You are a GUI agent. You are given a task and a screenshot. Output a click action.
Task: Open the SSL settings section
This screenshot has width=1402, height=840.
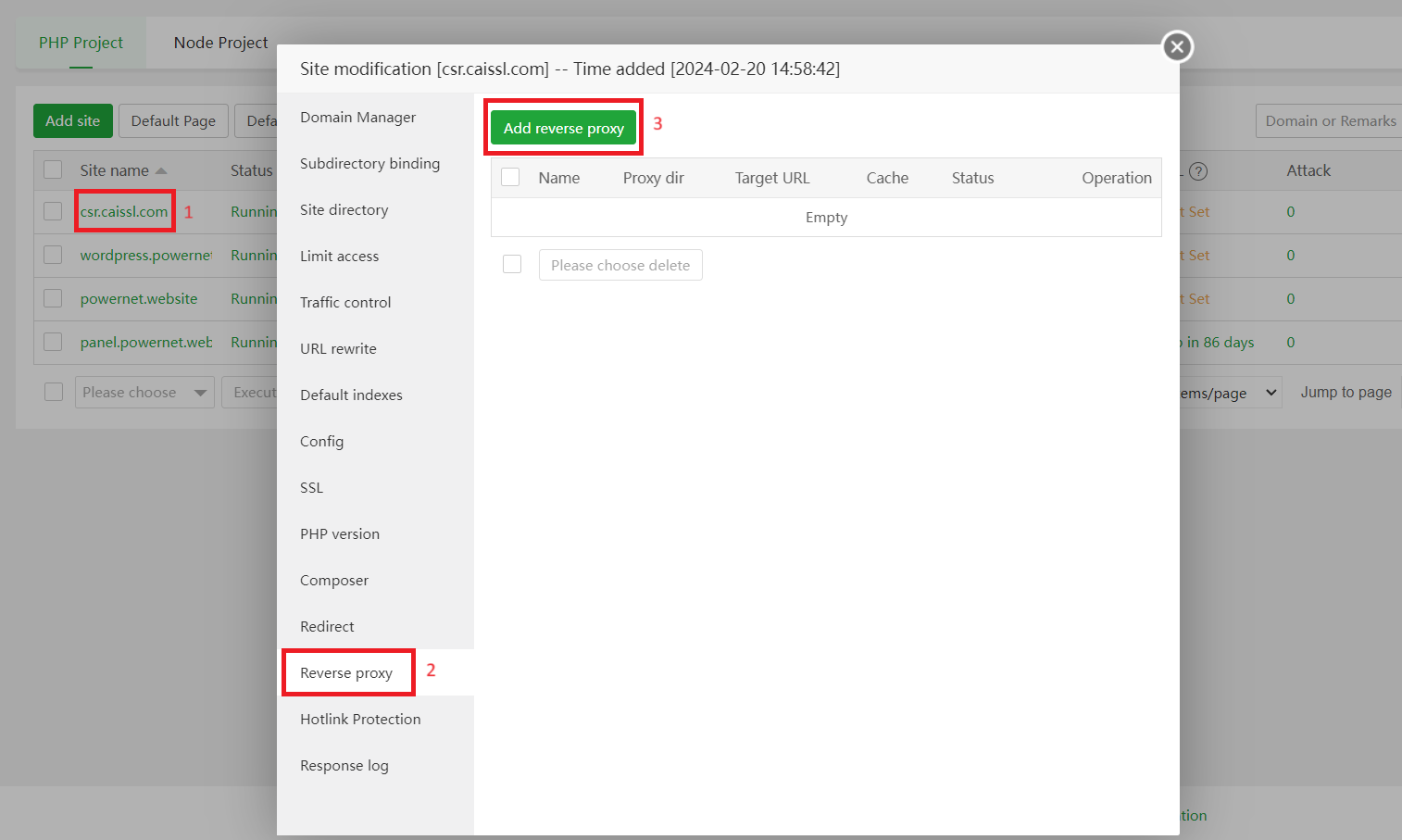[x=311, y=488]
